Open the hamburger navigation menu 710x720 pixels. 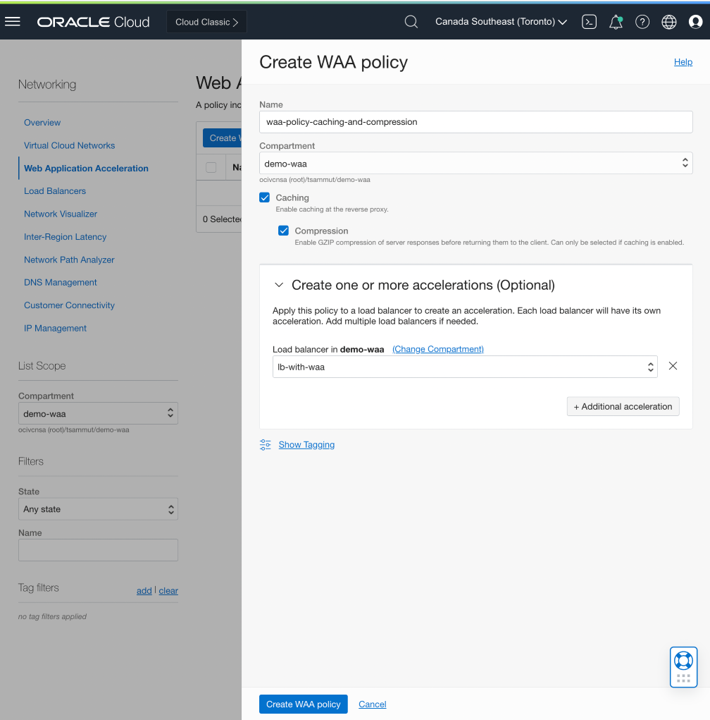12,22
